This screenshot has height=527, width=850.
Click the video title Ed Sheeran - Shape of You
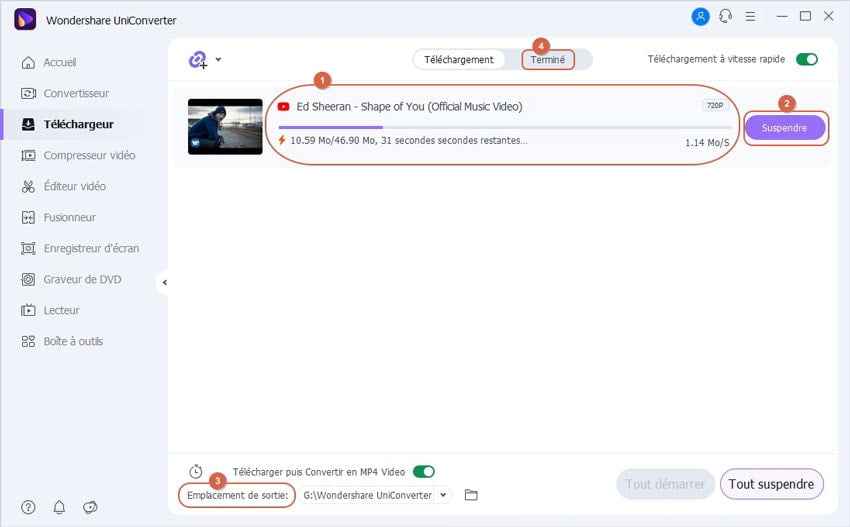409,107
